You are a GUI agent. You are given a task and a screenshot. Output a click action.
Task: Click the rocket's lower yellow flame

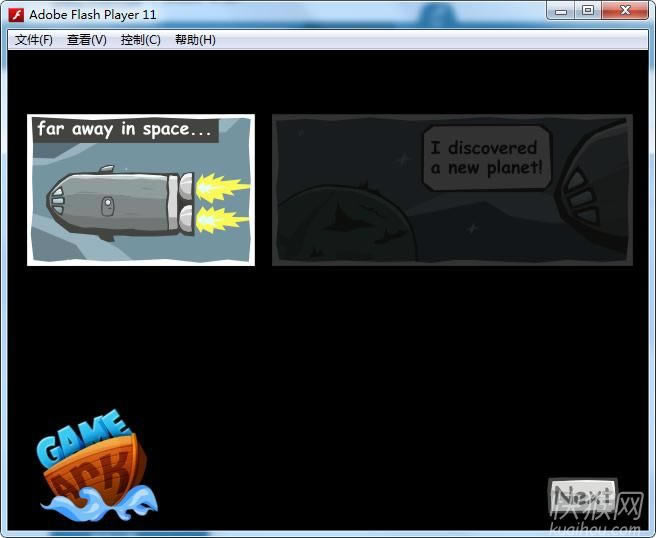coord(220,219)
